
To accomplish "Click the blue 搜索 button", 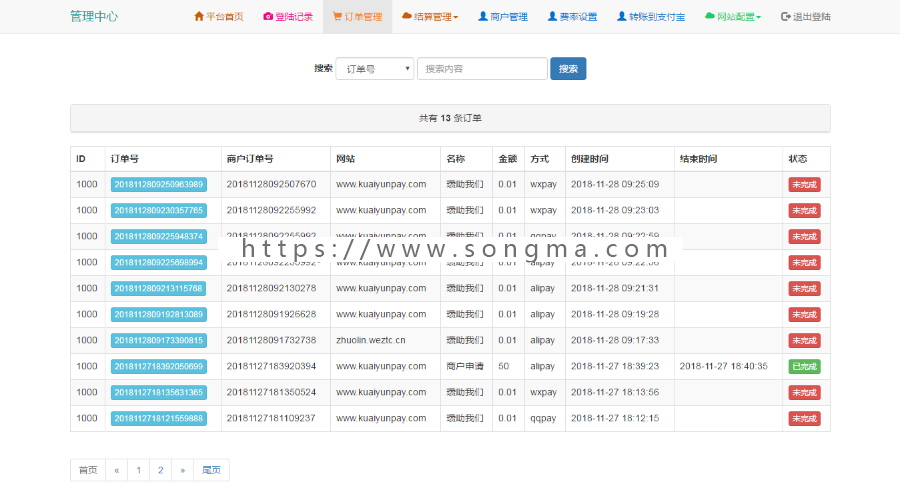I will click(568, 69).
